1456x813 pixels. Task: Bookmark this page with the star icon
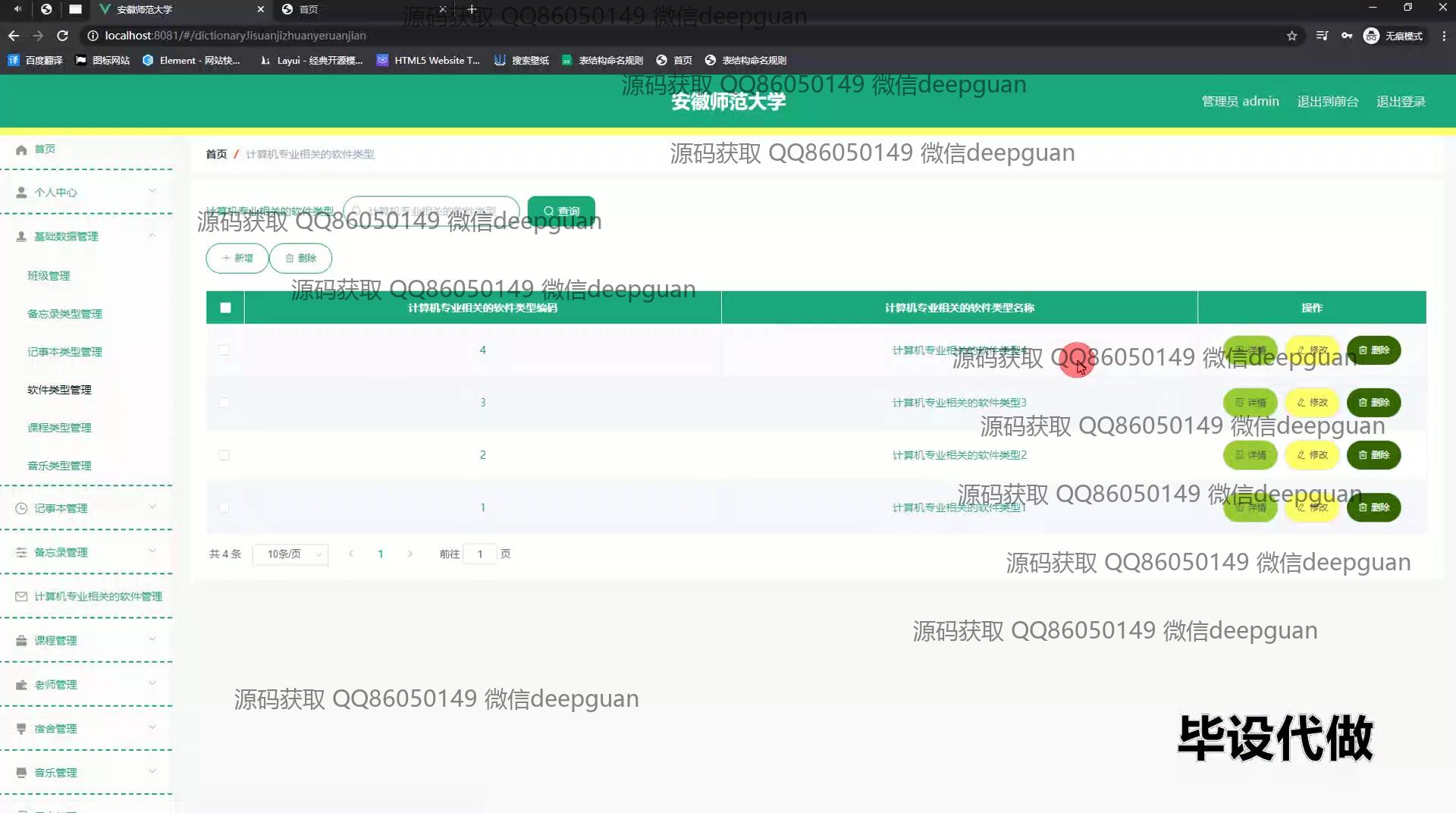point(1291,36)
